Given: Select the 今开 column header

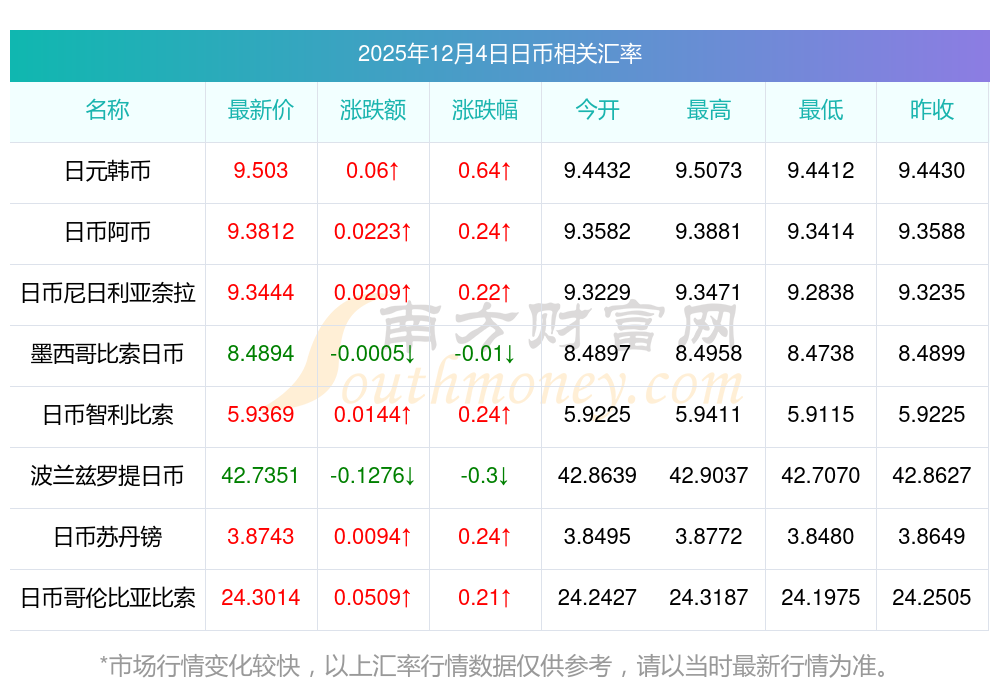Looking at the screenshot, I should point(597,110).
